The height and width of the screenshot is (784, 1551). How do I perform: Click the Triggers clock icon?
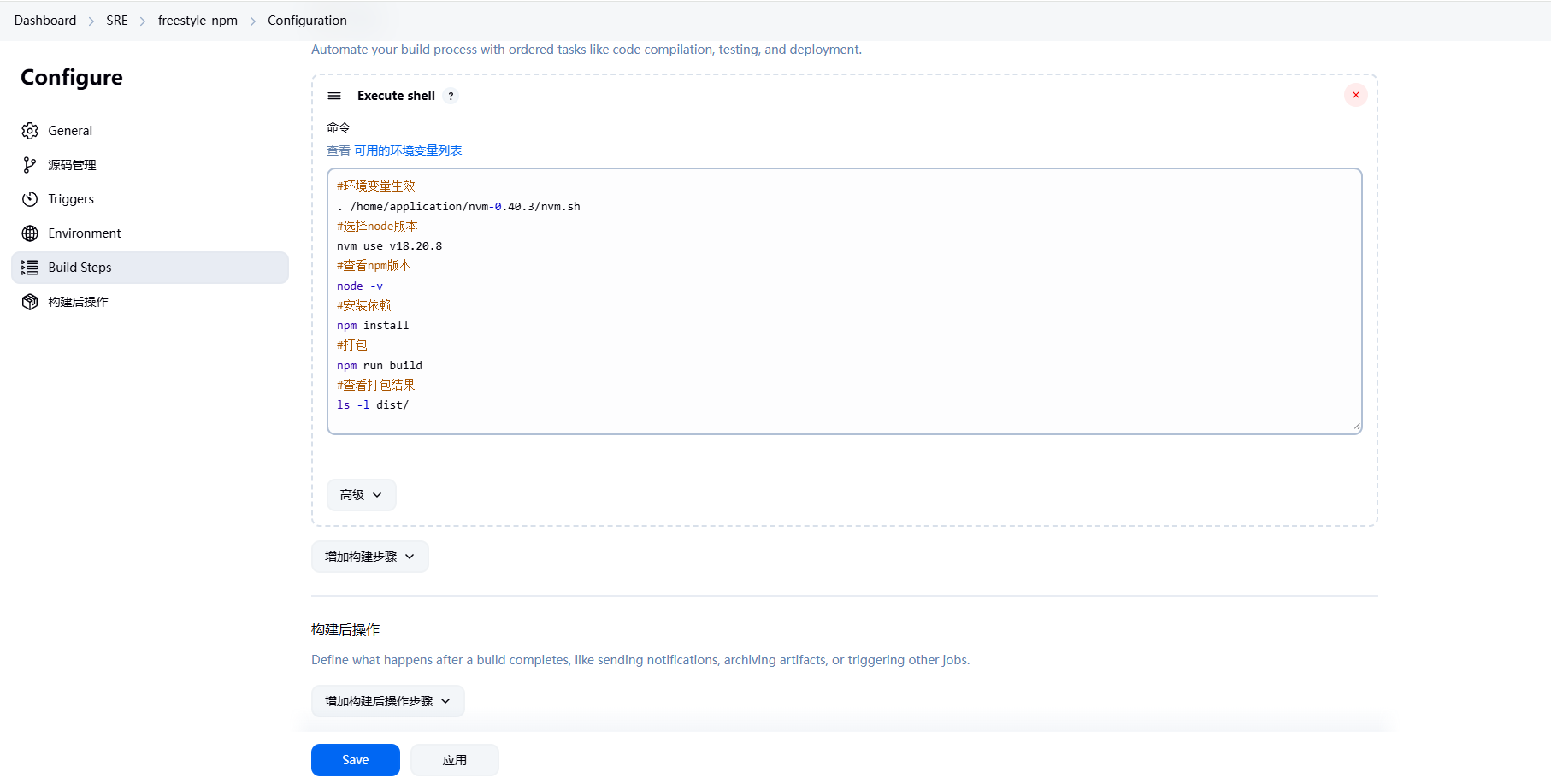tap(30, 199)
